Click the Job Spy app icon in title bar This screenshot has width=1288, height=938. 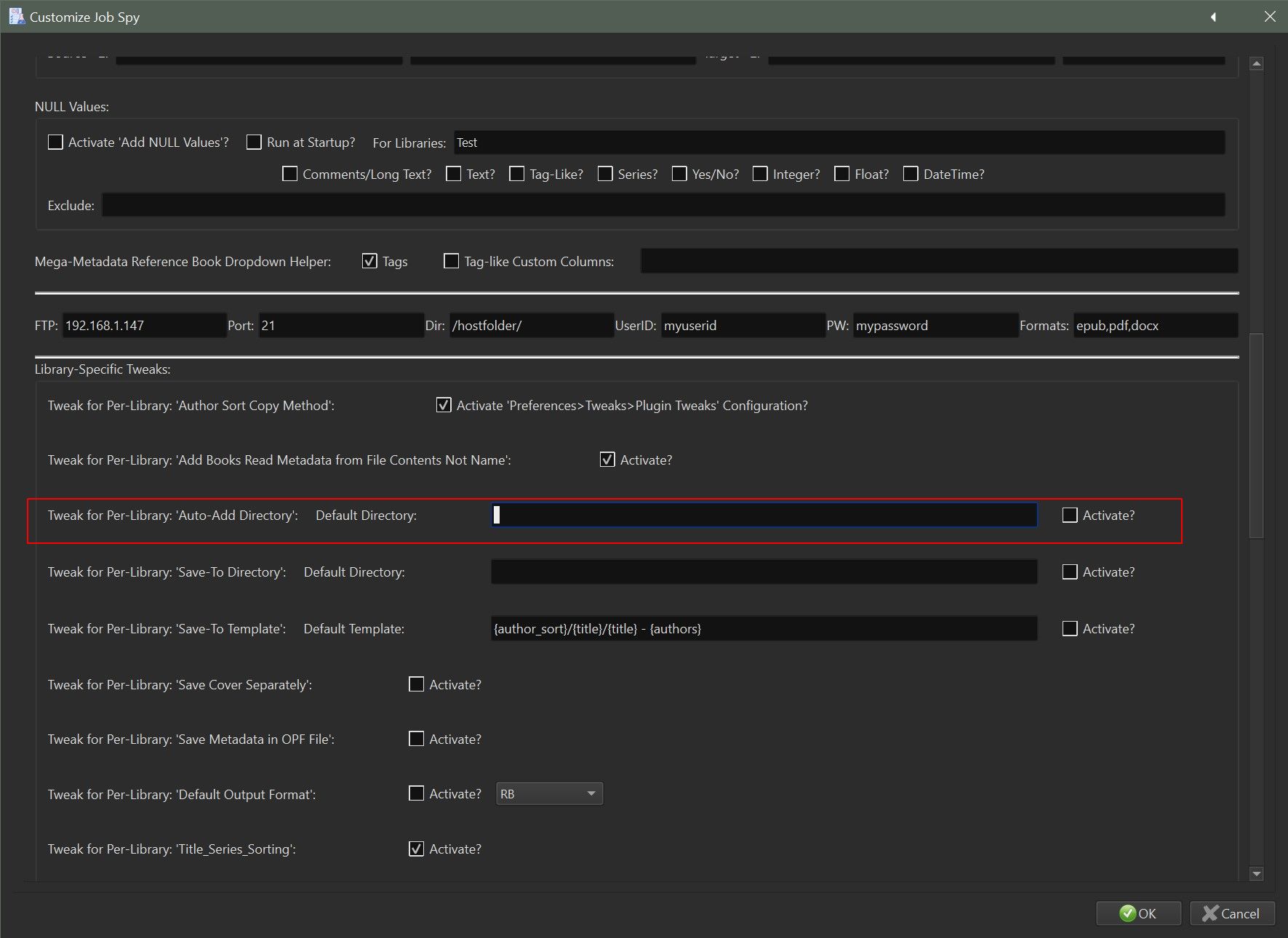click(16, 16)
